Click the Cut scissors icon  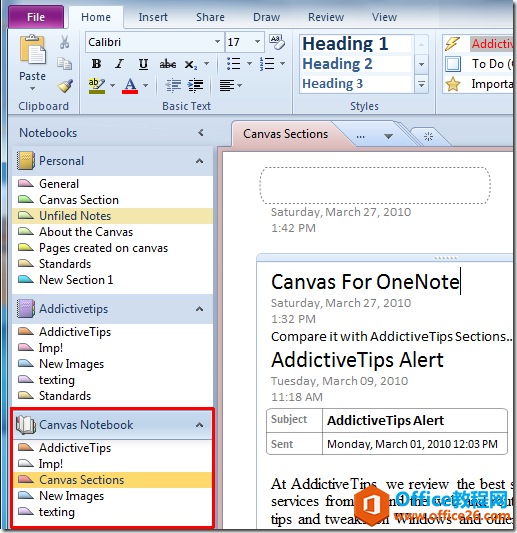point(64,42)
